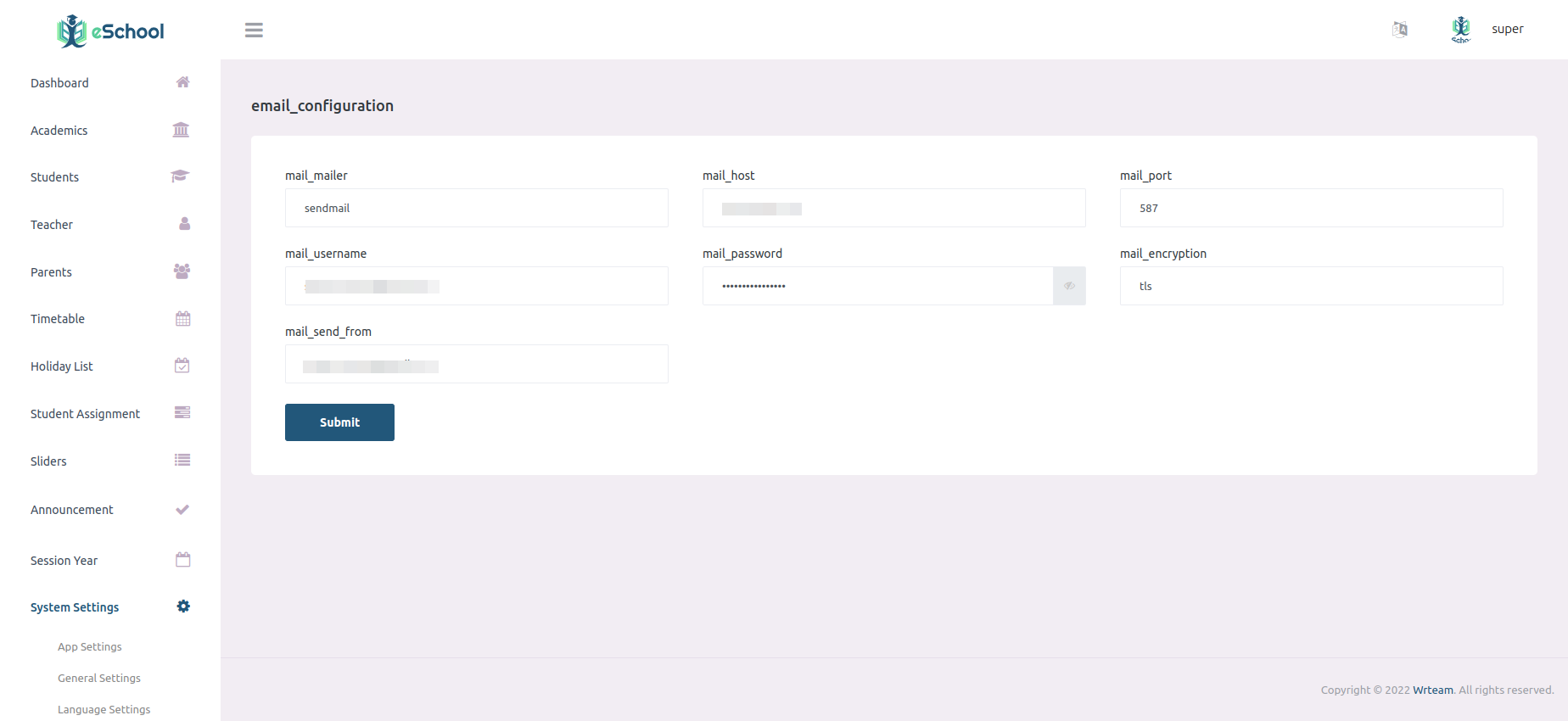Click the System Settings gear icon

click(x=183, y=606)
